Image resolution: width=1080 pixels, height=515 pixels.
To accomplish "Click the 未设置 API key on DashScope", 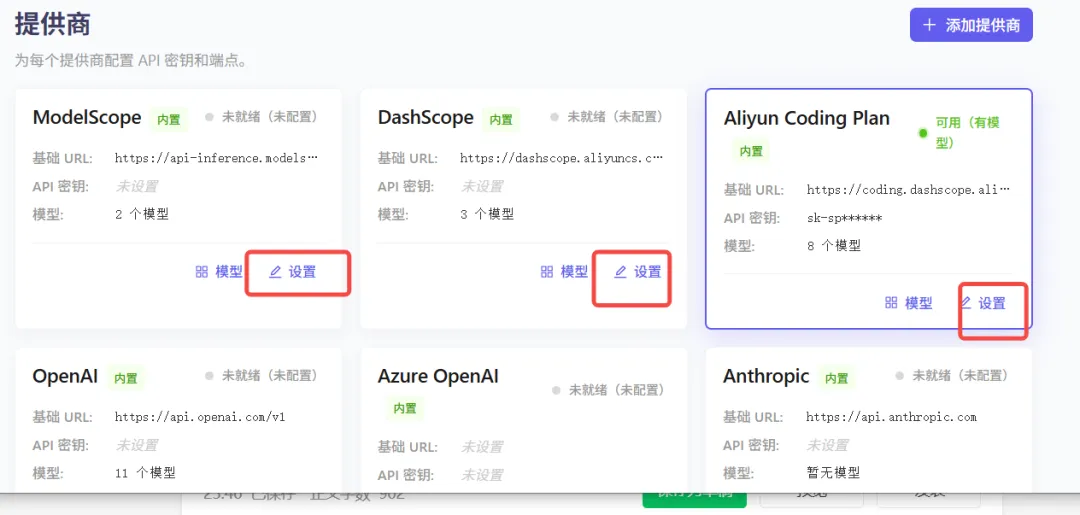I will [481, 187].
